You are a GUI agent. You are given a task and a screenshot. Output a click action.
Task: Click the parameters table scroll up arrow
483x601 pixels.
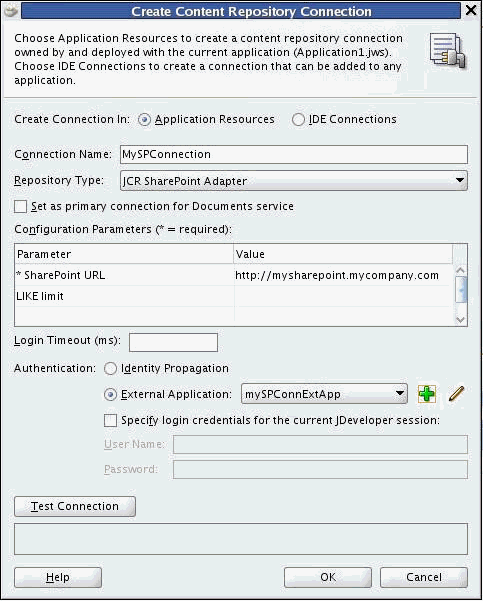tap(460, 270)
